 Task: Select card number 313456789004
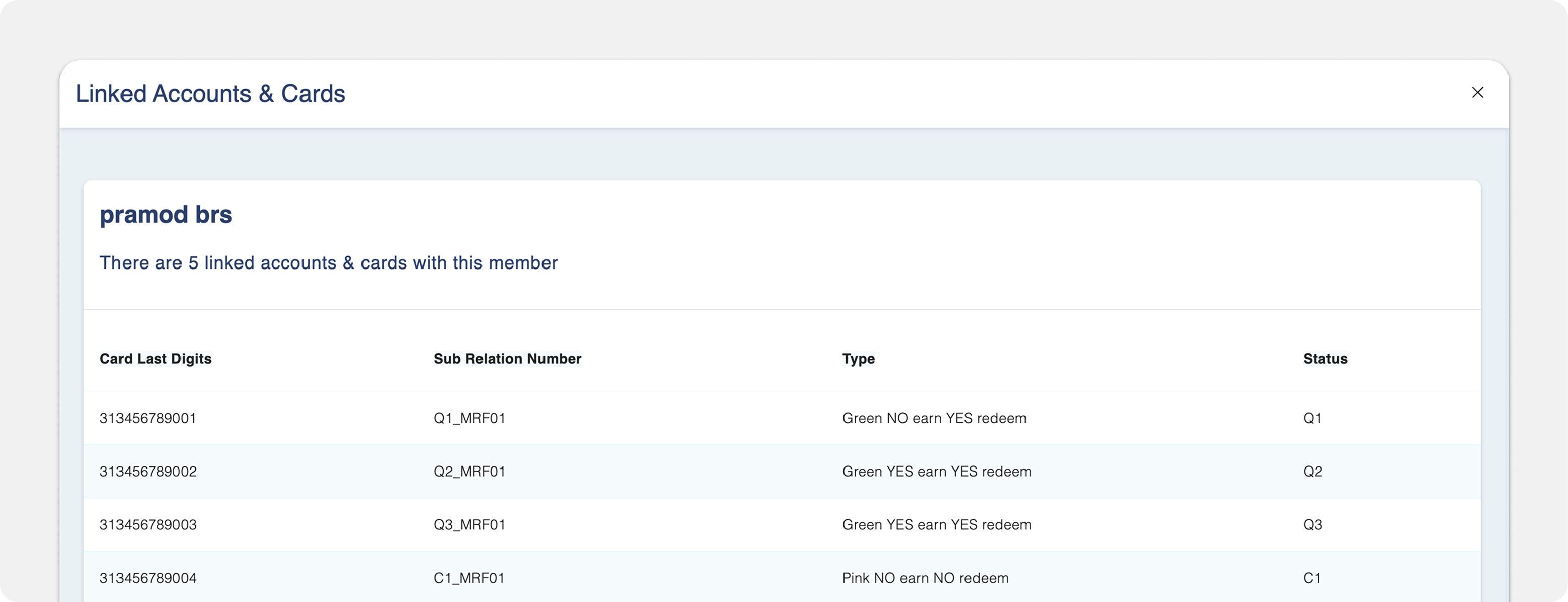[x=148, y=578]
